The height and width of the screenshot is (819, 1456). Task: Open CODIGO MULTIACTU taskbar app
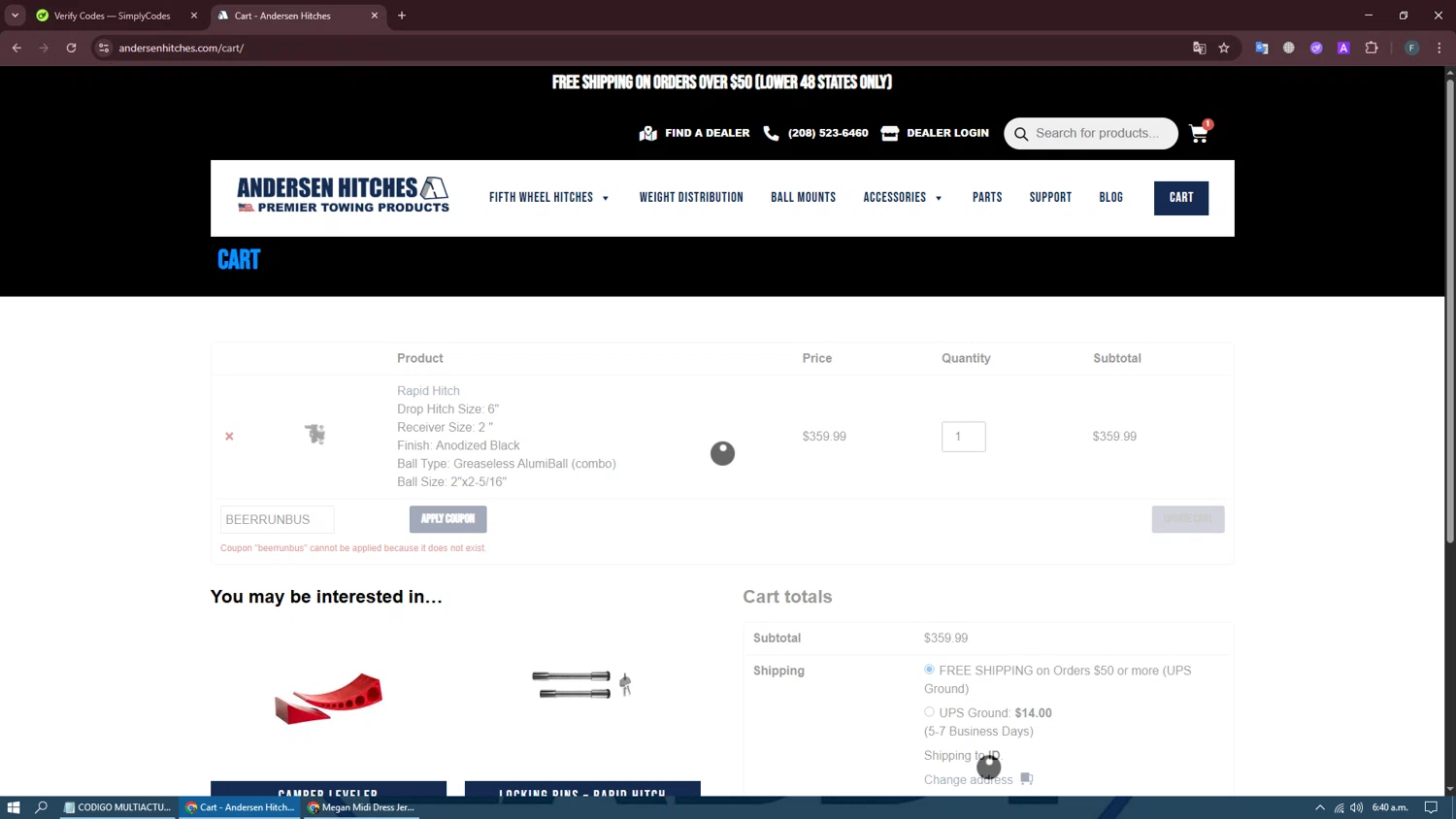[x=118, y=807]
